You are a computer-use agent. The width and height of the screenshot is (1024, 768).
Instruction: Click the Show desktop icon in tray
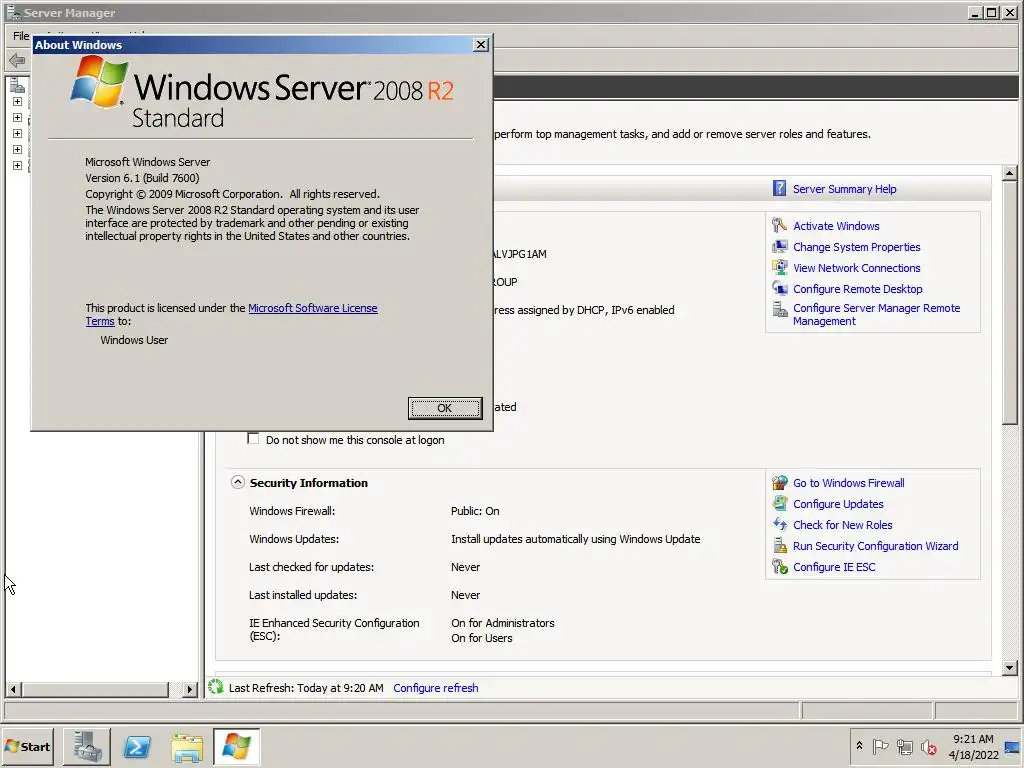pos(1012,746)
